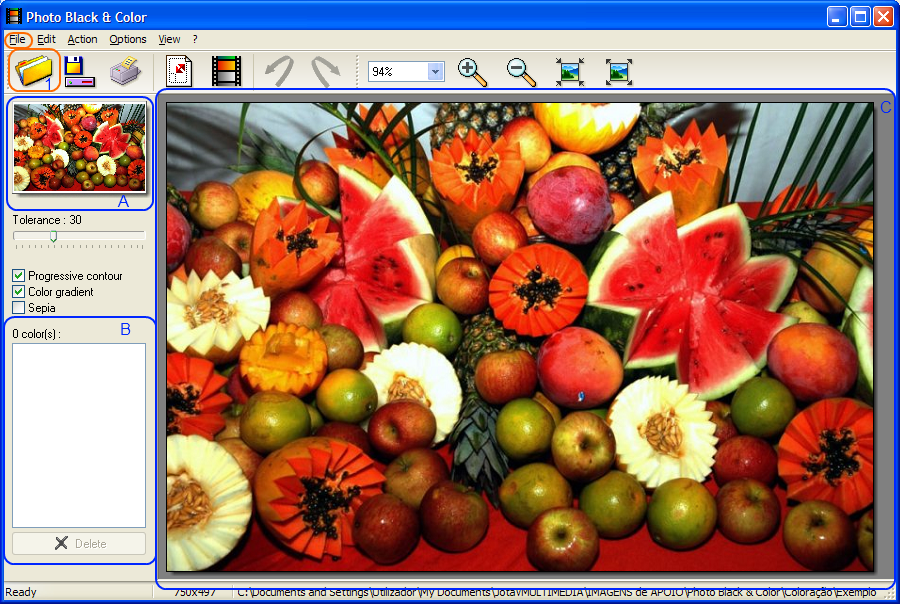The width and height of the screenshot is (900, 604).
Task: Open the Options menu
Action: (128, 40)
